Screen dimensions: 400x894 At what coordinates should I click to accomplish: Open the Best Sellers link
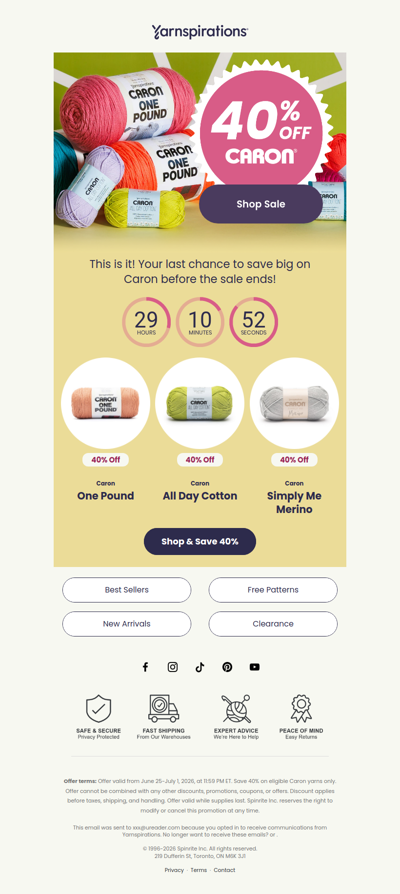click(x=126, y=590)
